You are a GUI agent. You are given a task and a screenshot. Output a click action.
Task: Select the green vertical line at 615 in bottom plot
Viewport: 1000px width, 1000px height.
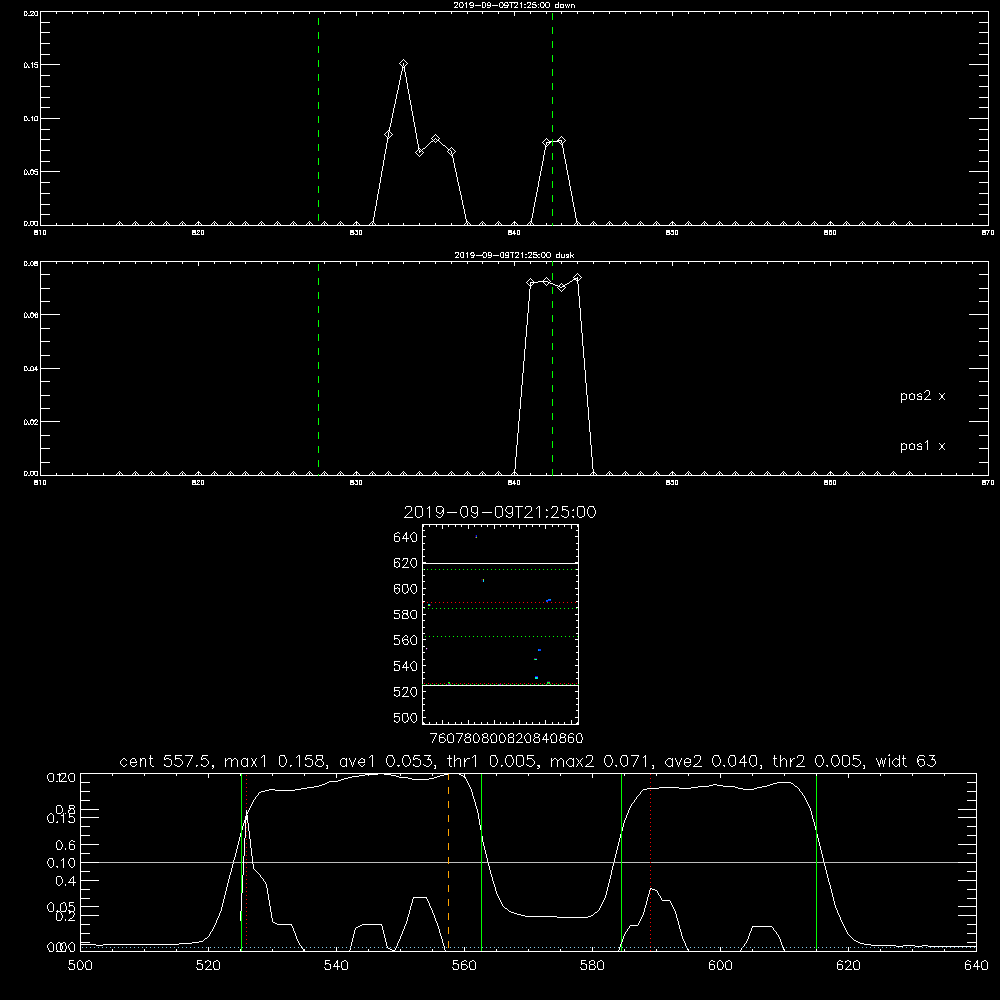[816, 861]
